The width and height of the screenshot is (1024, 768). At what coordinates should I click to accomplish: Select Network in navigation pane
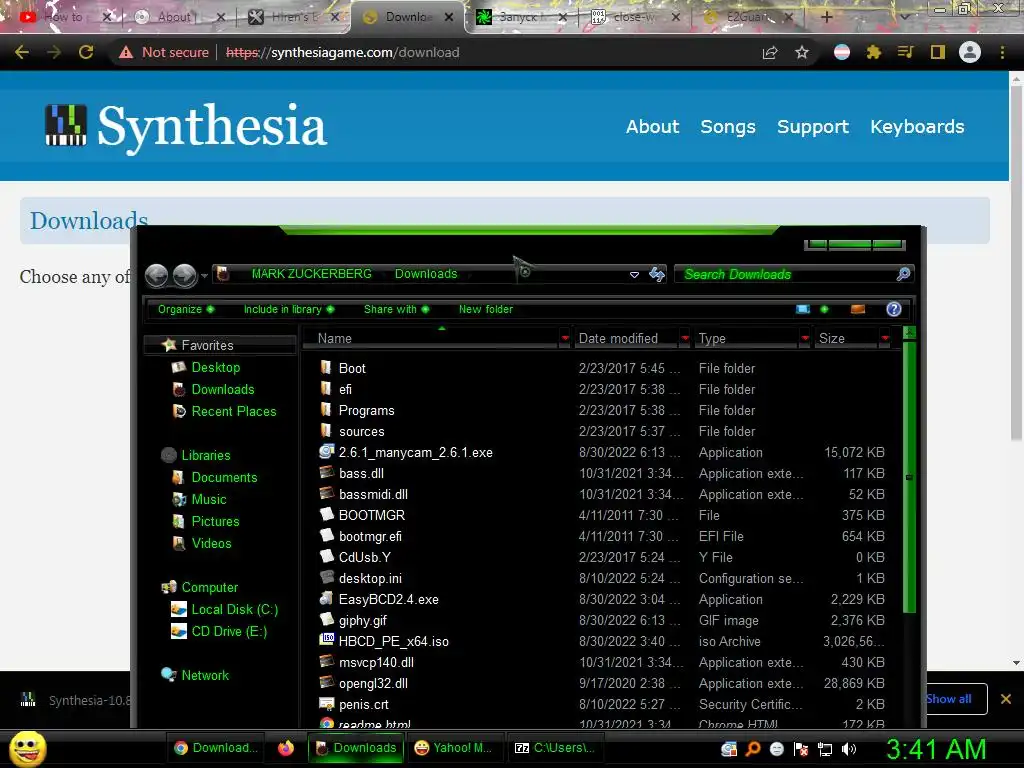tap(204, 675)
